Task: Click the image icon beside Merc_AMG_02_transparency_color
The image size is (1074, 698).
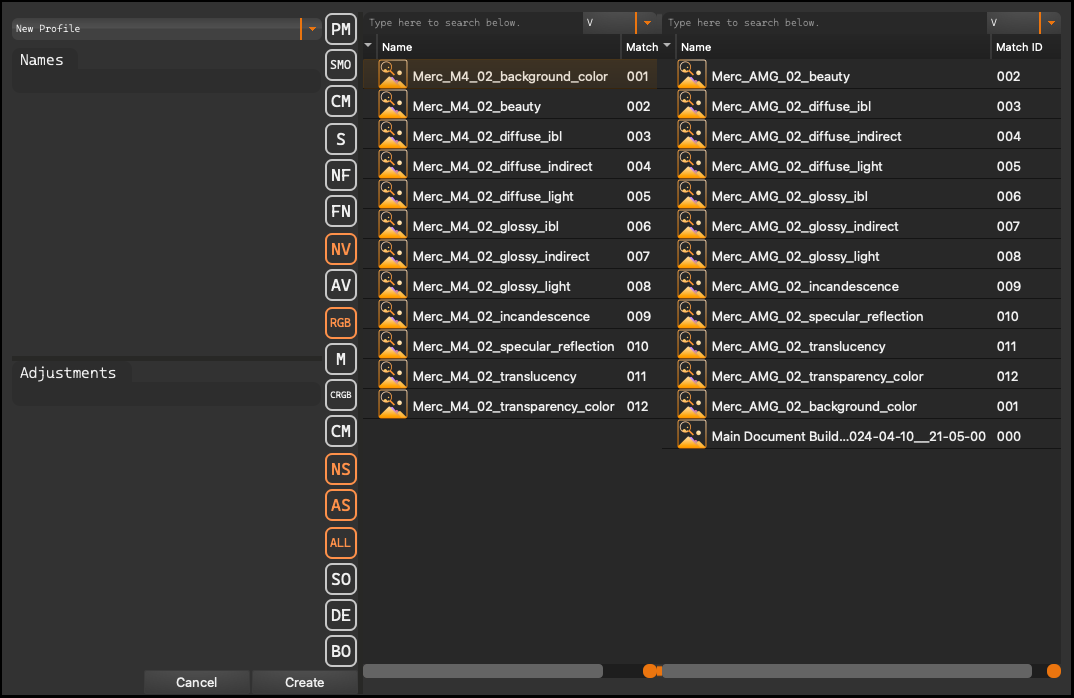Action: [692, 376]
